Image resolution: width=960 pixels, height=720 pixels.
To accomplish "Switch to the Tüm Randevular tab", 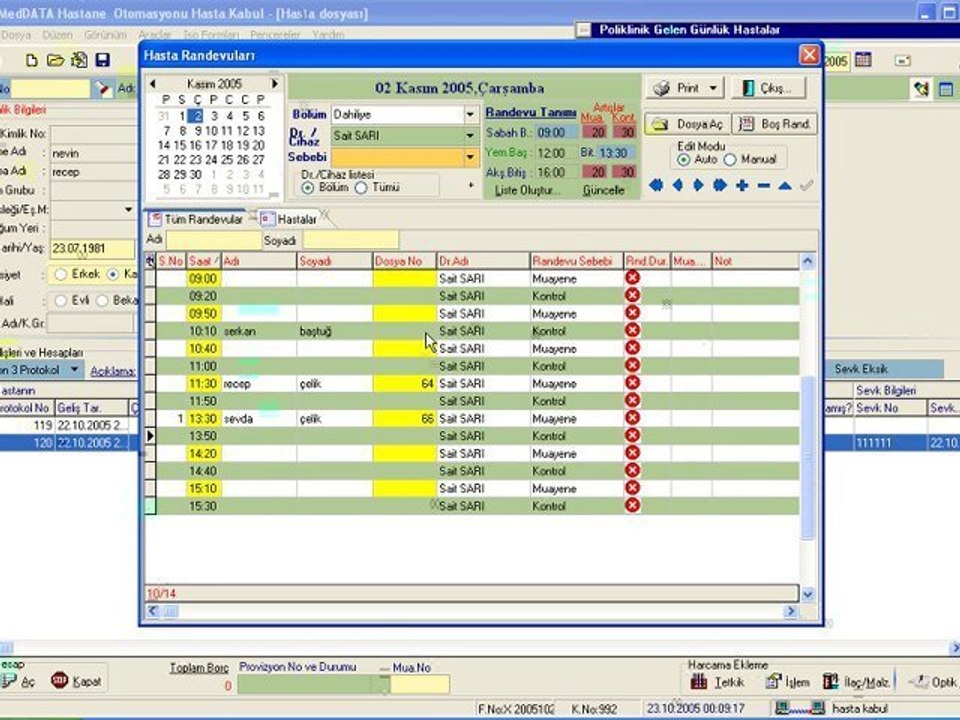I will pos(197,219).
